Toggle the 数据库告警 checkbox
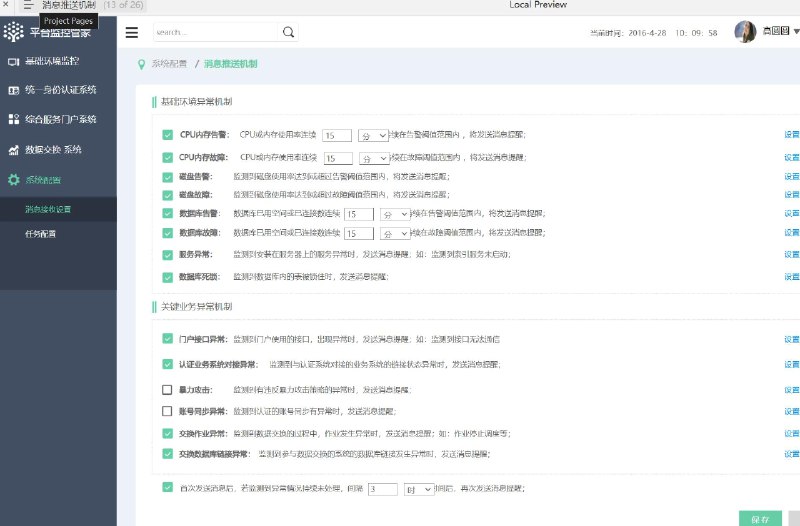 coord(167,213)
